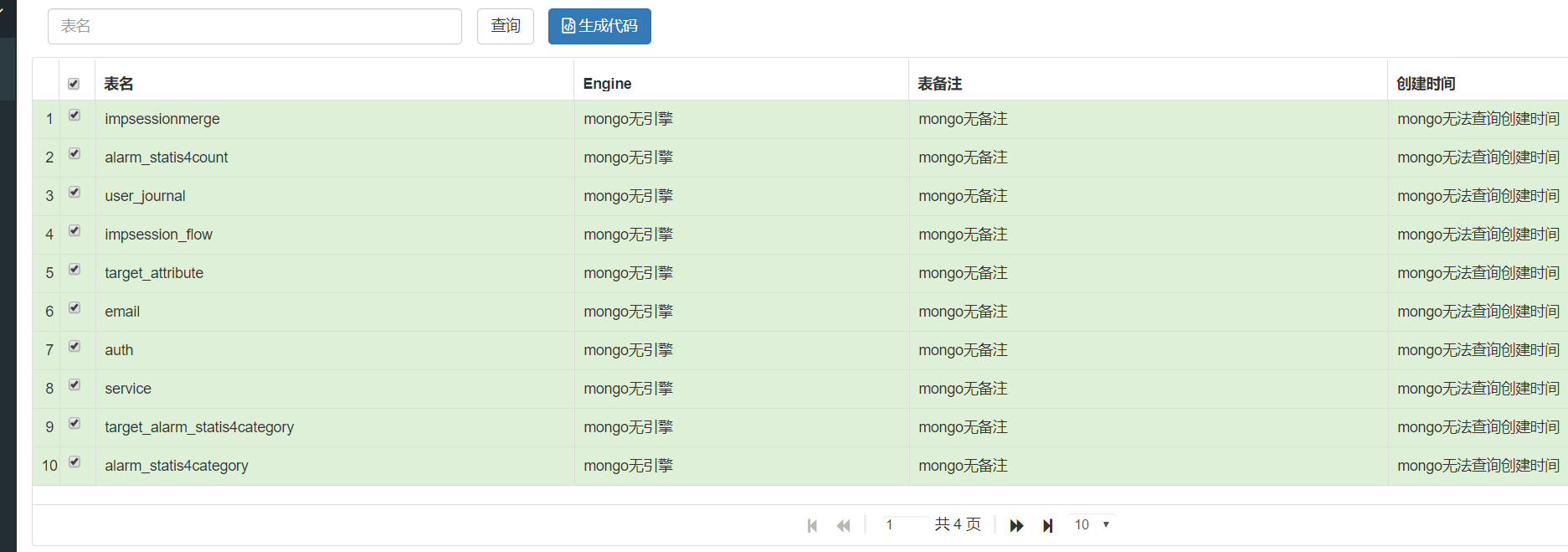This screenshot has height=552, width=1568.
Task: Open the rows-per-page dropdown showing 10
Action: 1092,524
